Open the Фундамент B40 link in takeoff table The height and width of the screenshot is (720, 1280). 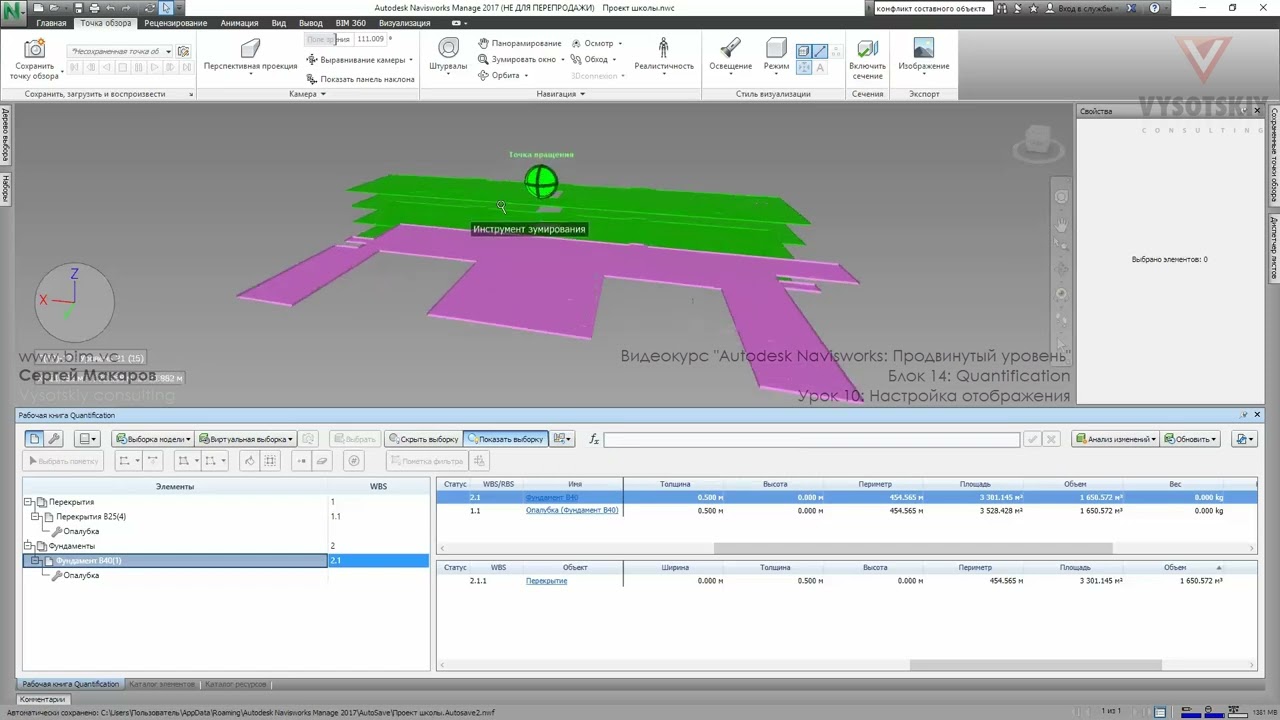tap(552, 497)
